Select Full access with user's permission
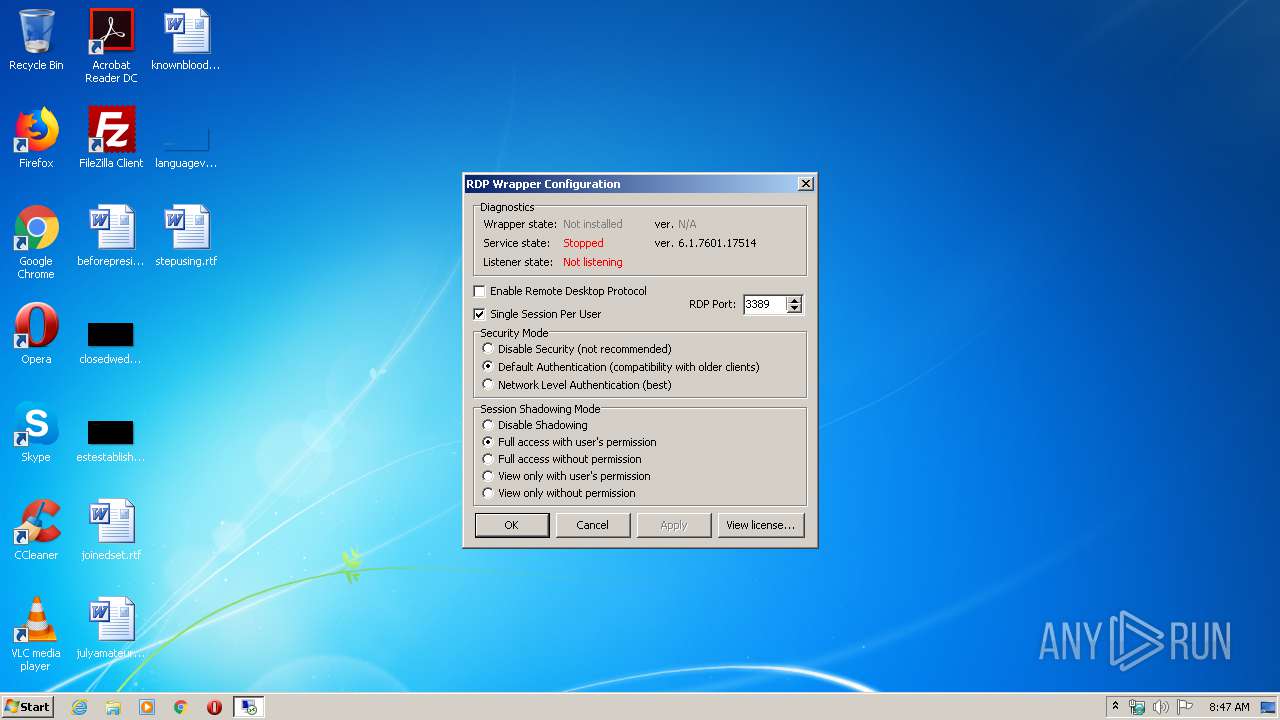This screenshot has height=720, width=1280. [488, 442]
